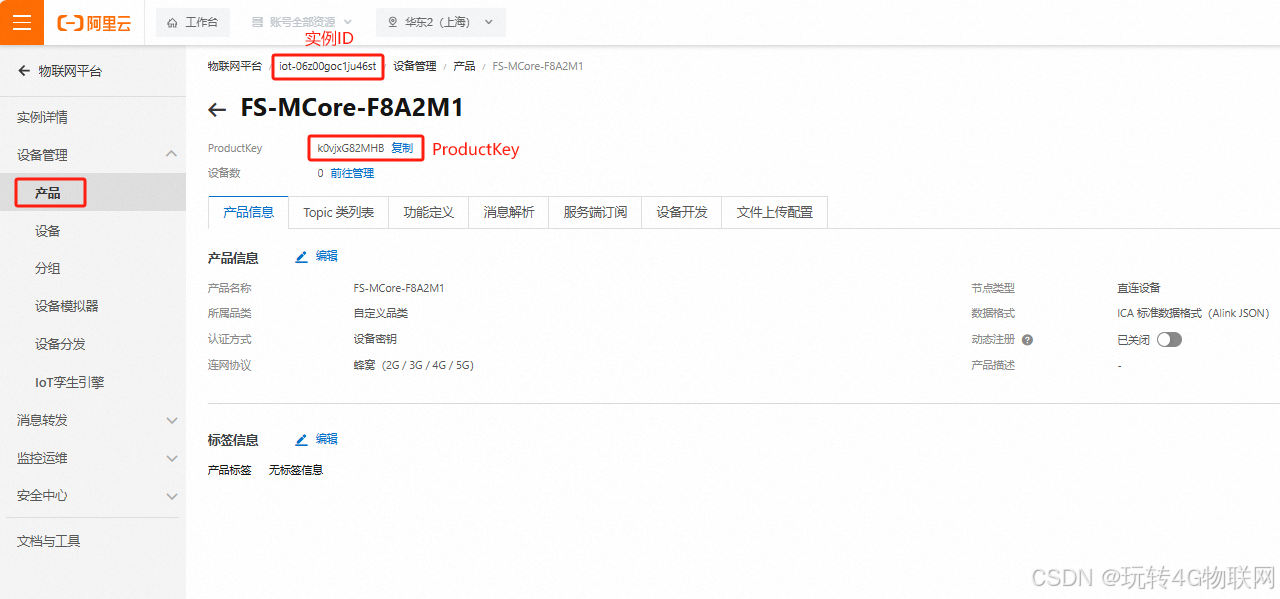Image resolution: width=1280 pixels, height=599 pixels.
Task: Click the 直连设备 node type value
Action: 1139,288
